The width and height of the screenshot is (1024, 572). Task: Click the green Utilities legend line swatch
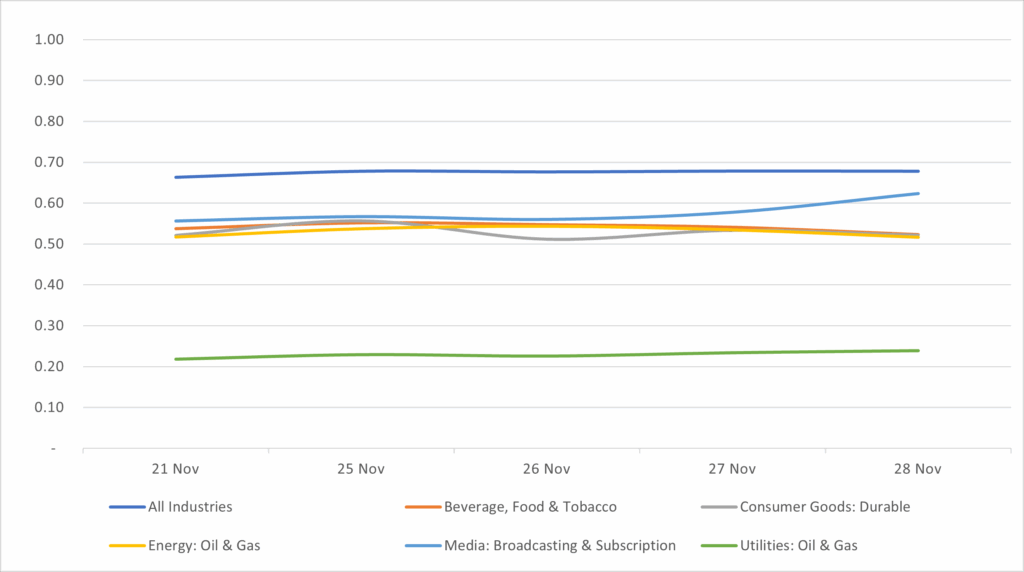click(719, 545)
